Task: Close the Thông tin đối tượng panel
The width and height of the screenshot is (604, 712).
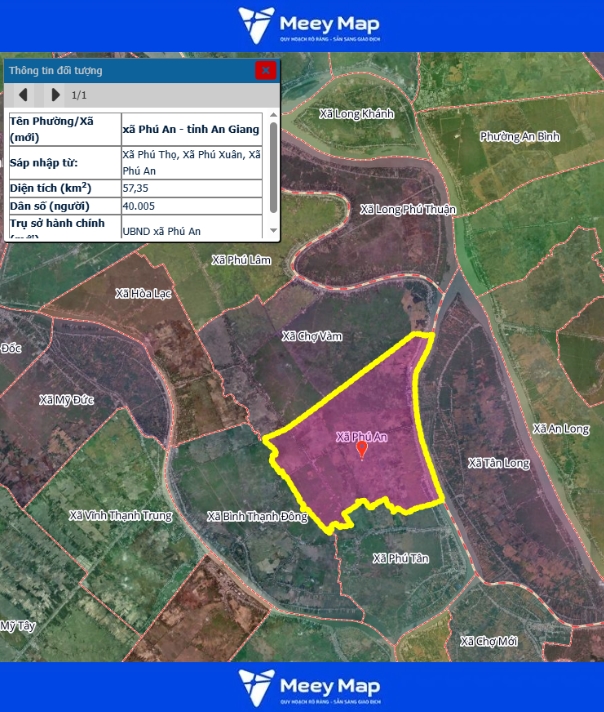Action: 265,70
